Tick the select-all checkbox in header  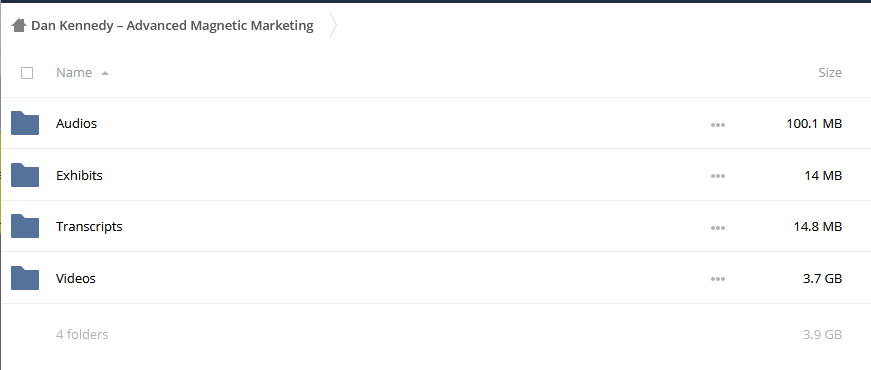pos(27,73)
